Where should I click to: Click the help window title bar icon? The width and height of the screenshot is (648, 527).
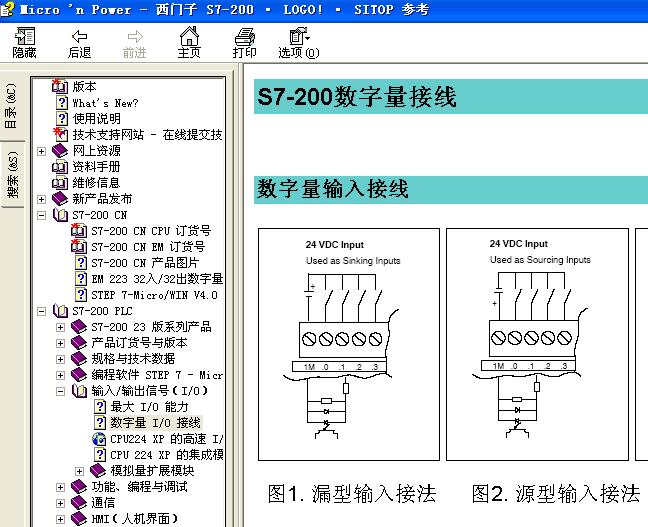pyautogui.click(x=7, y=9)
